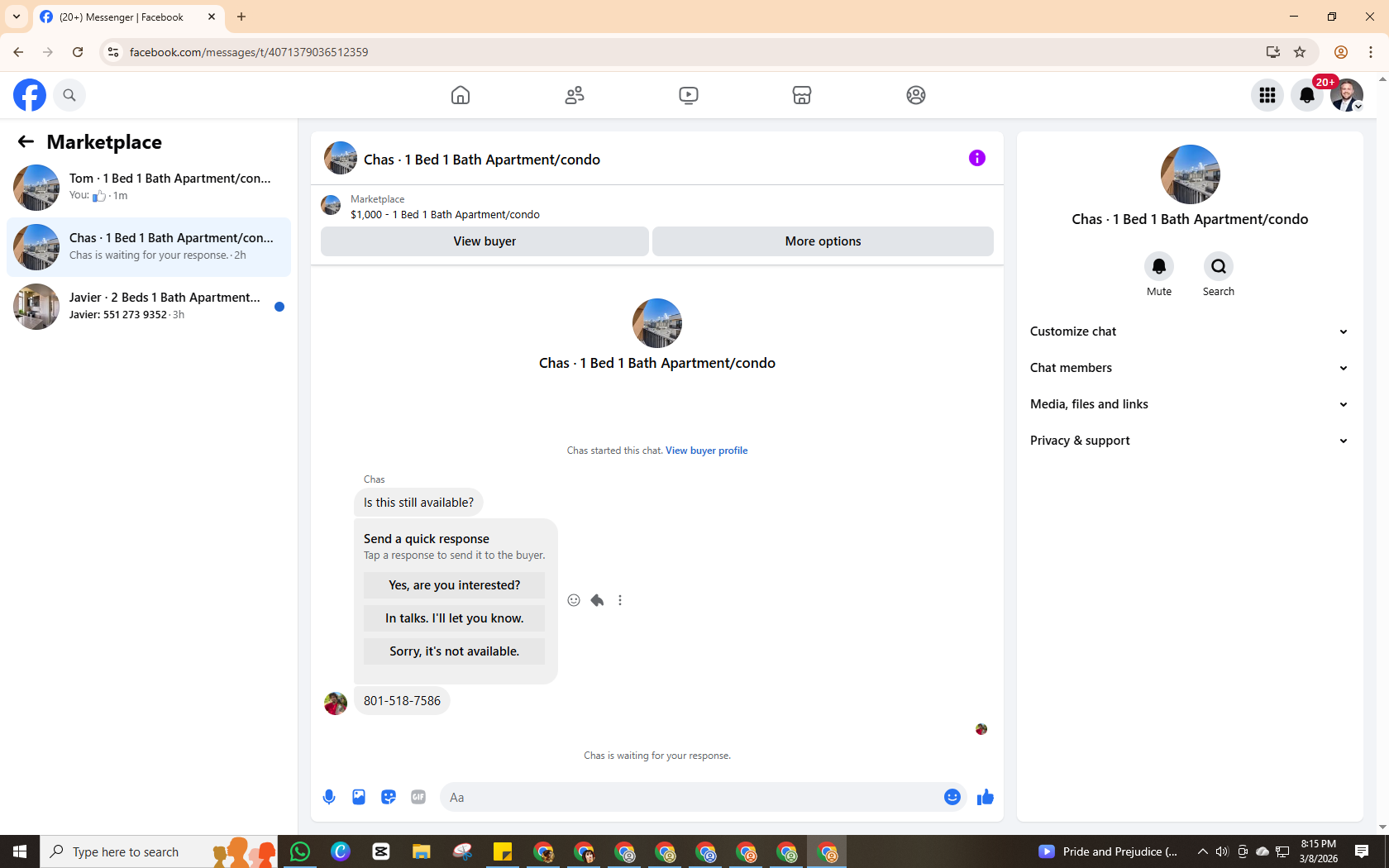Open Chrome's three-dot menu
This screenshot has height=868, width=1389.
[1371, 52]
